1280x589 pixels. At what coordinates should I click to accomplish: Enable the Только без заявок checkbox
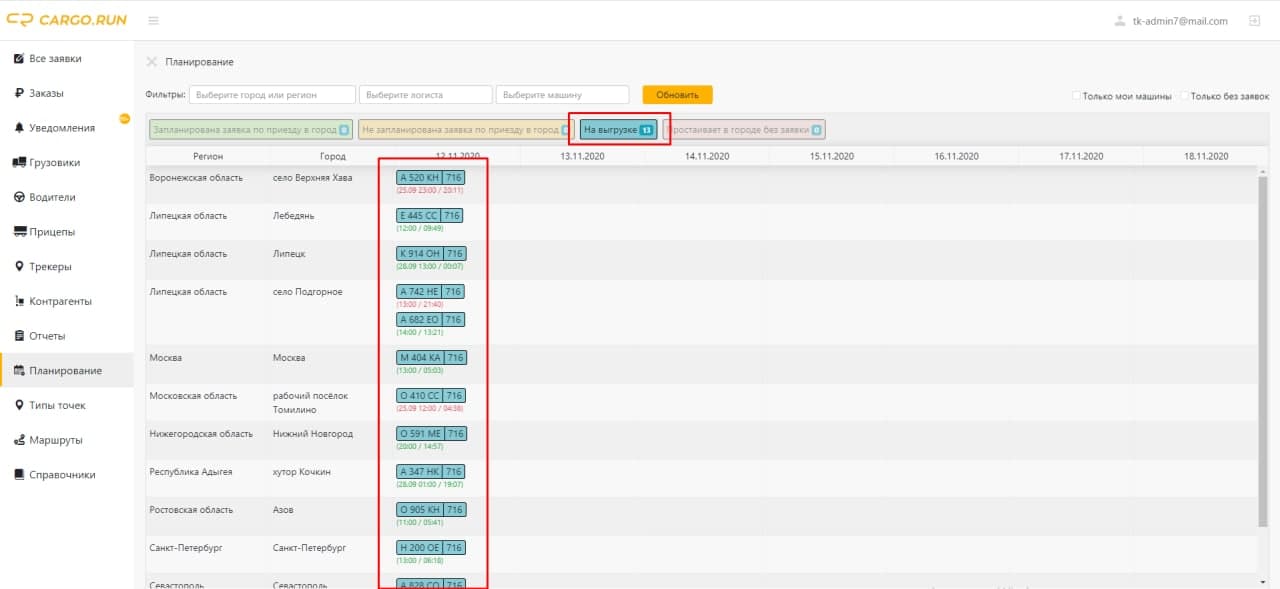click(x=1184, y=96)
